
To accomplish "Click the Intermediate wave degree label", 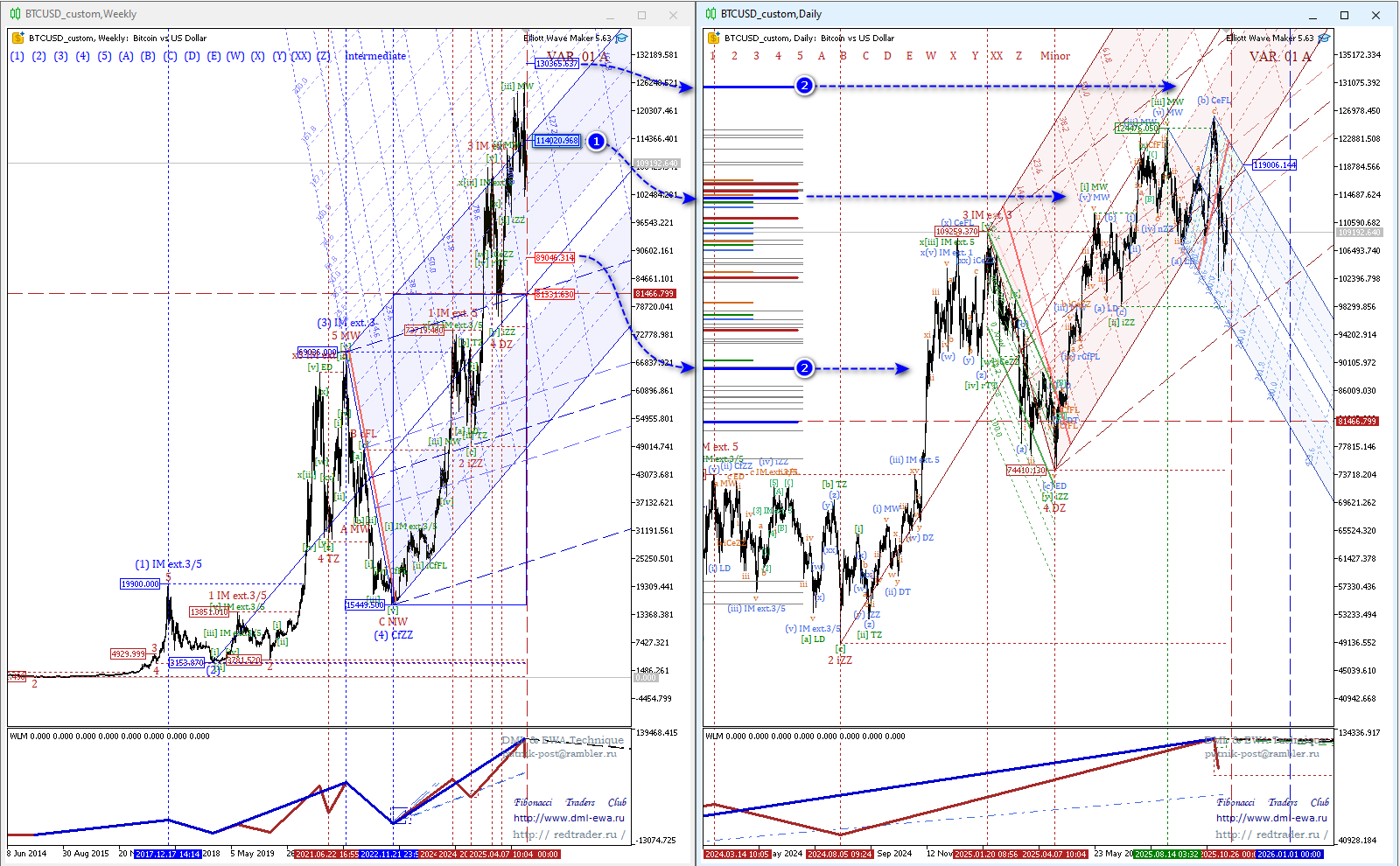I will point(375,56).
